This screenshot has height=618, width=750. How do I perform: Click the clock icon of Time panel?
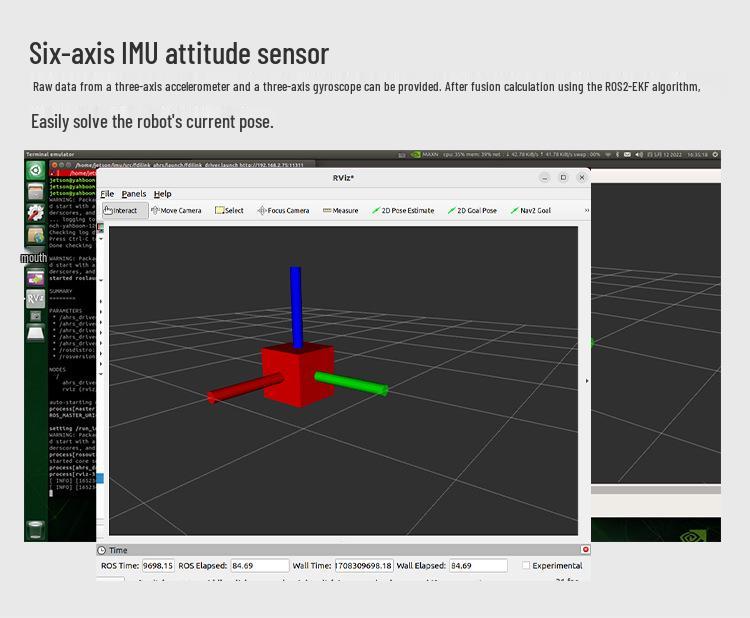101,550
